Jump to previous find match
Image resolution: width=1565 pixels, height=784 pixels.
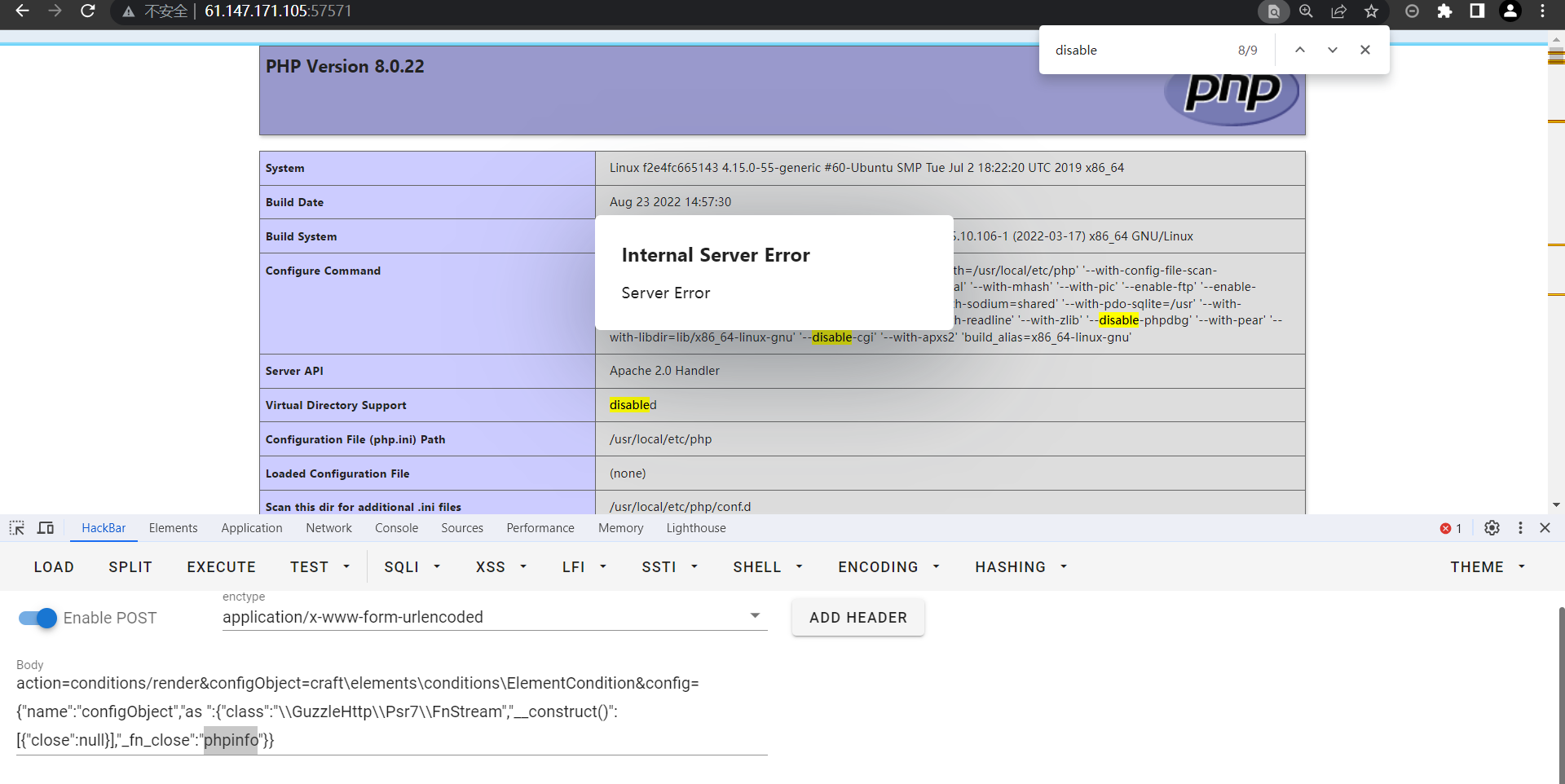click(x=1300, y=50)
